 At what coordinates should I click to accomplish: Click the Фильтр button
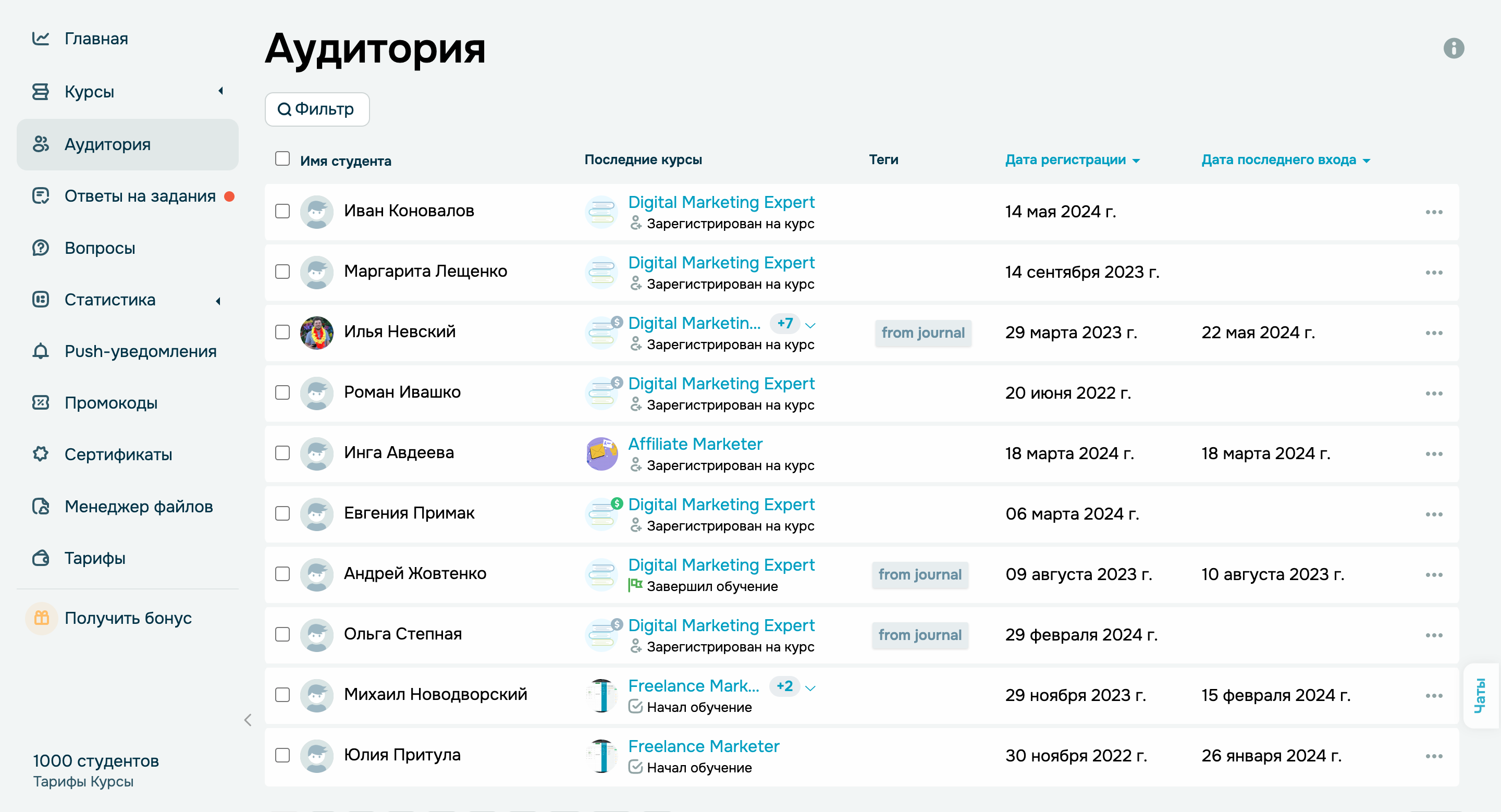(x=316, y=109)
